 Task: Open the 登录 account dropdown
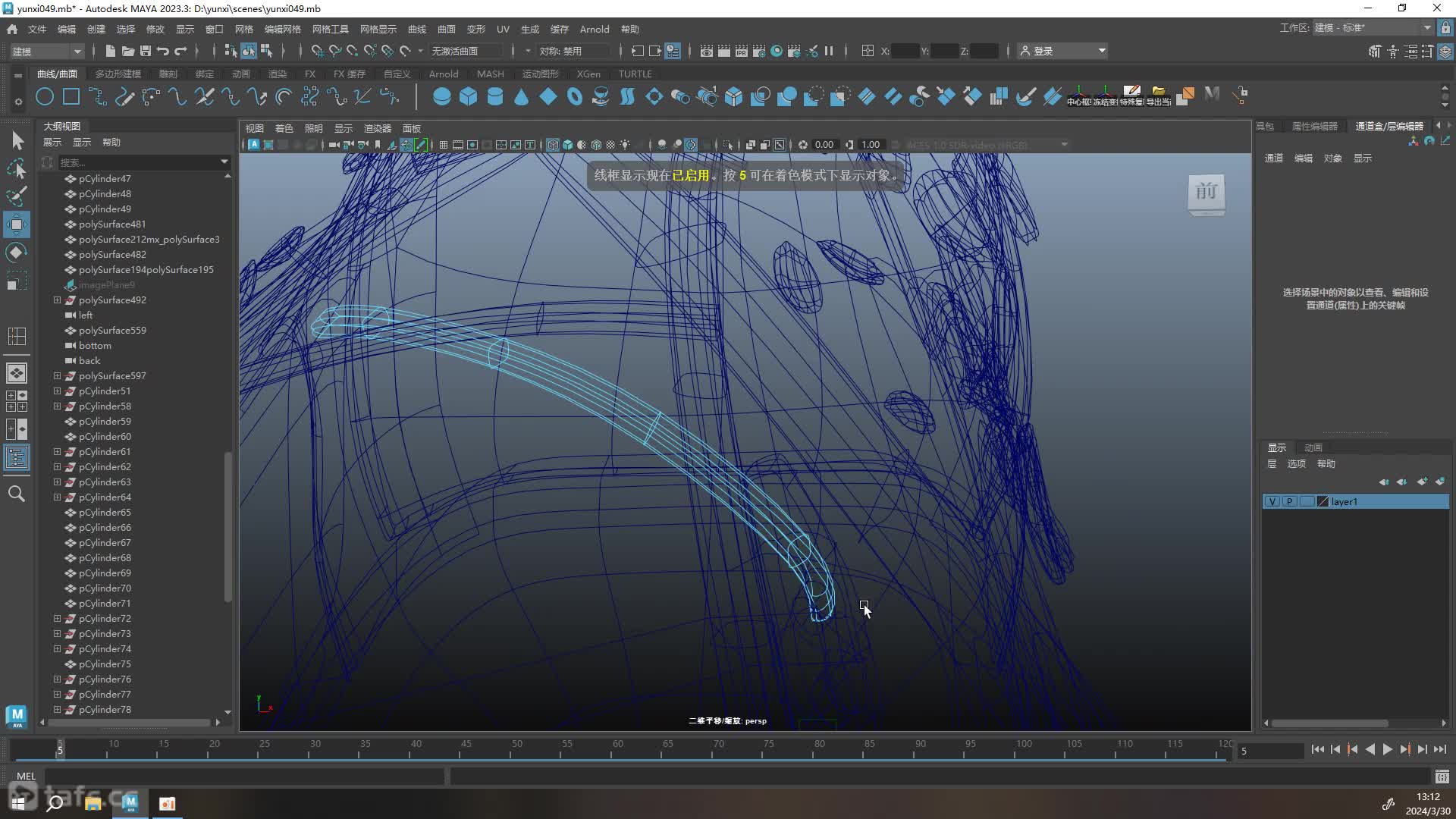(1063, 51)
